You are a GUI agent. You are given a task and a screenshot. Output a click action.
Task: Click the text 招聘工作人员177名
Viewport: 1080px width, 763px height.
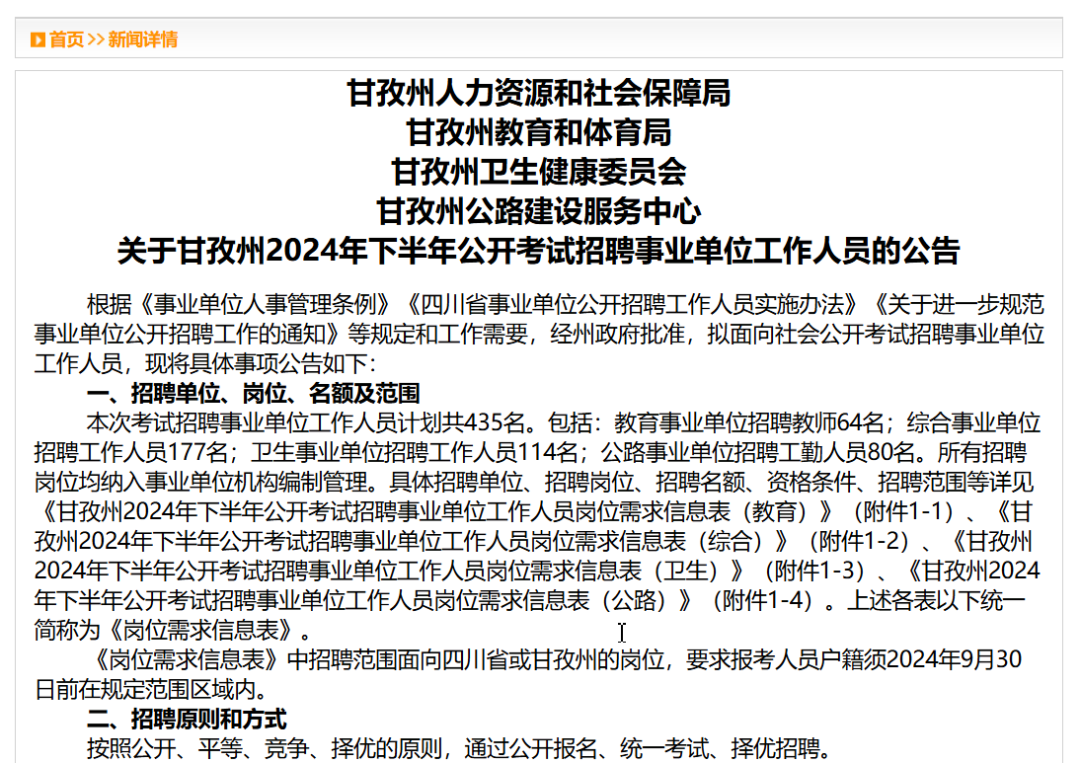click(132, 452)
